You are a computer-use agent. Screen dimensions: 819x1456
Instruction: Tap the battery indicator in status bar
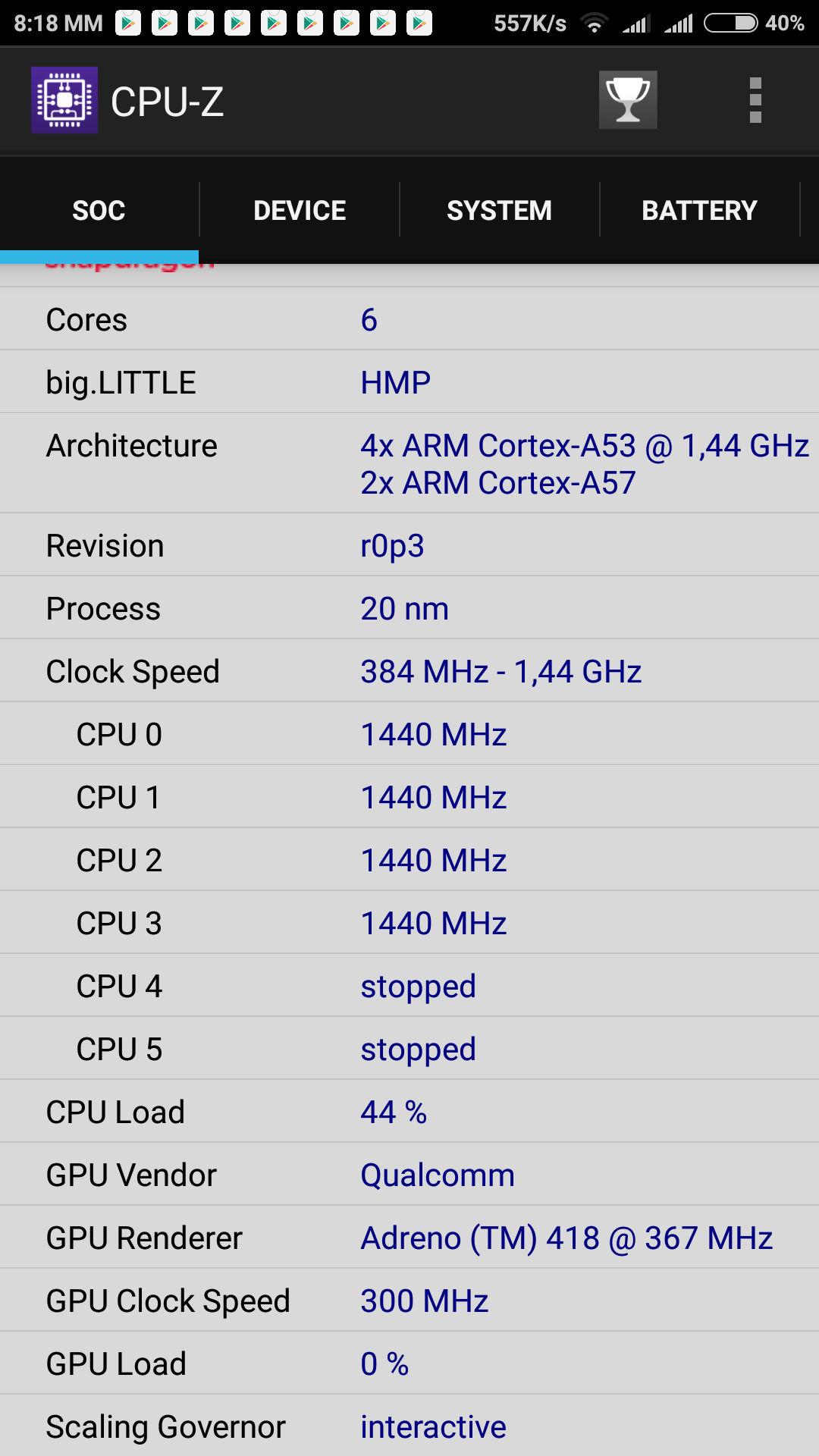coord(730,24)
